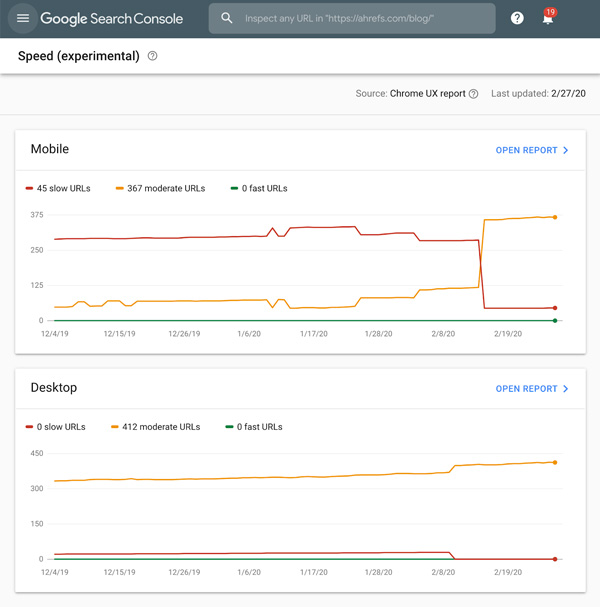The height and width of the screenshot is (607, 600).
Task: Open notifications bell with 19 badge
Action: click(x=548, y=17)
